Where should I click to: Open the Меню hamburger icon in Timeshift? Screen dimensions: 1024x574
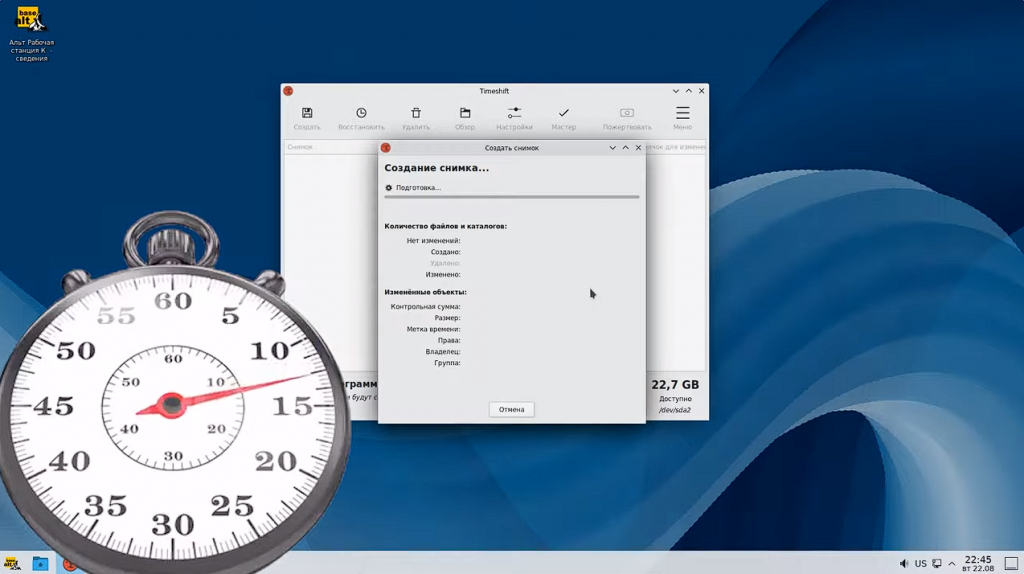click(x=682, y=113)
